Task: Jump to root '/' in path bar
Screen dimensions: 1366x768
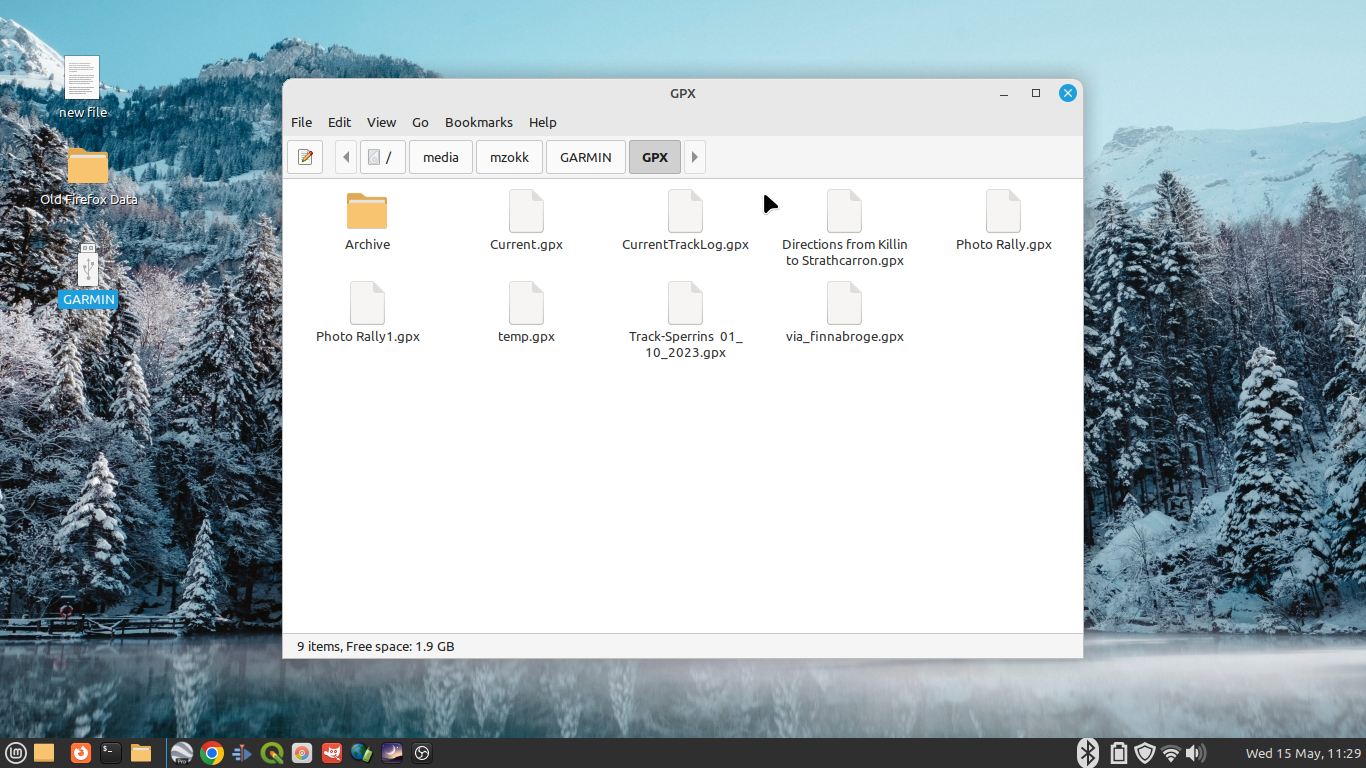Action: 381,157
